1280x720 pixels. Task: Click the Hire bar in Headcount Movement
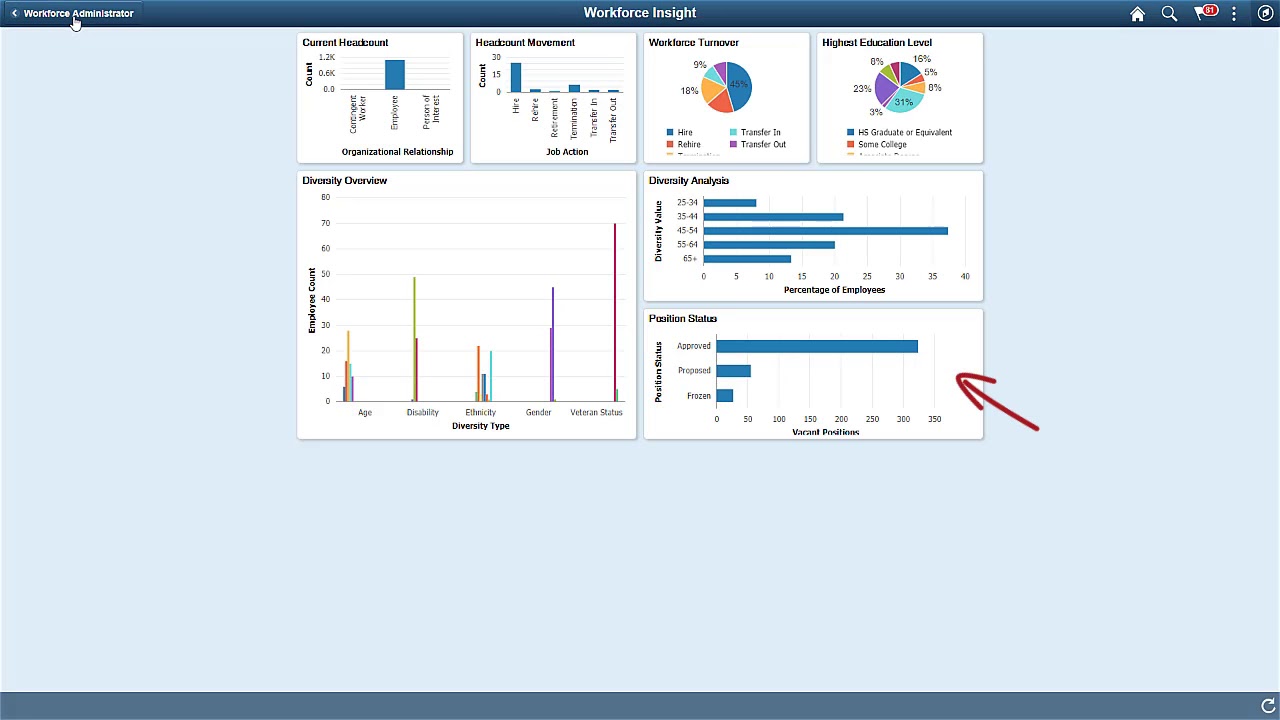click(x=516, y=77)
